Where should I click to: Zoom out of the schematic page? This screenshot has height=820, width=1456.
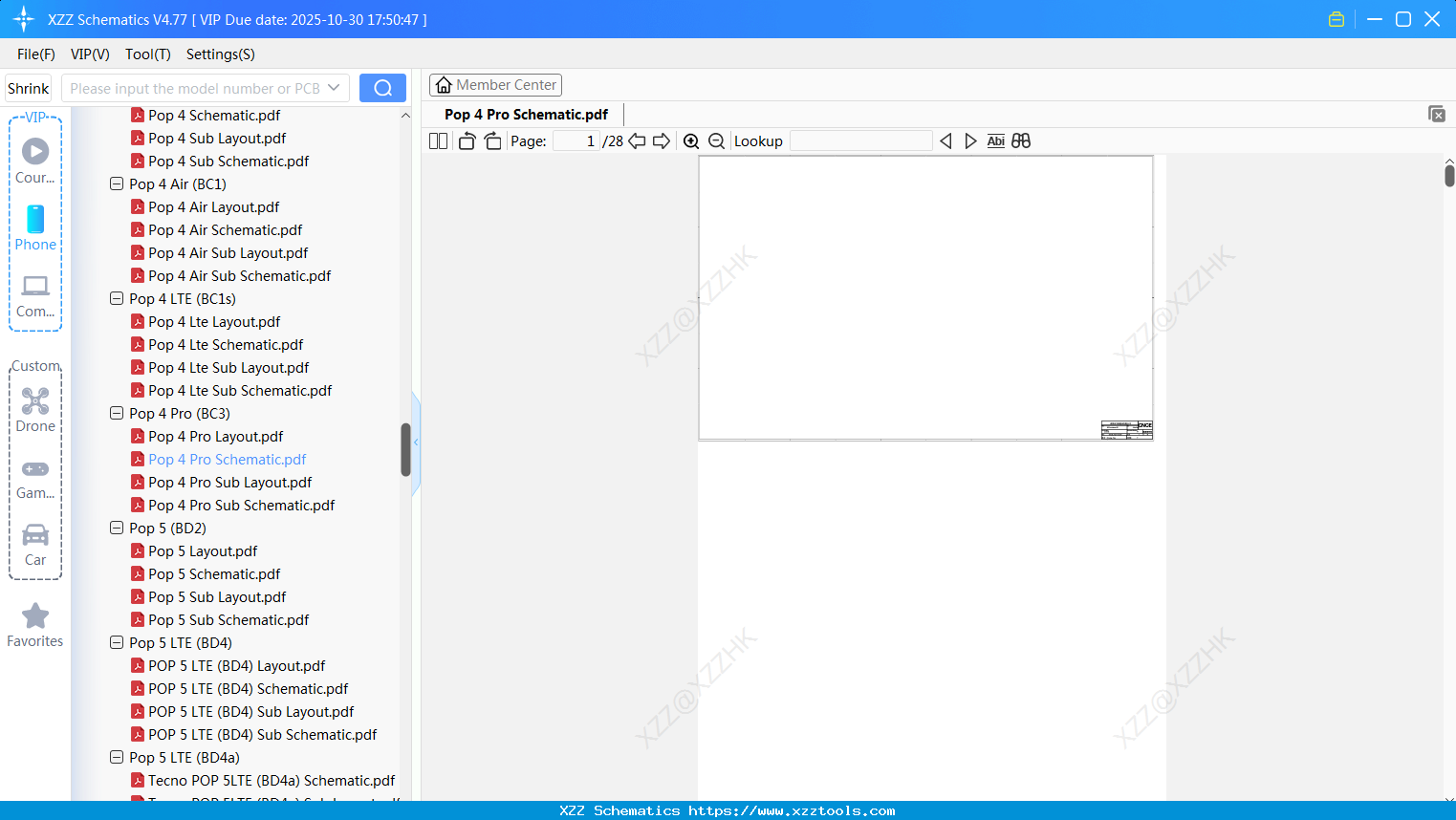(x=716, y=140)
